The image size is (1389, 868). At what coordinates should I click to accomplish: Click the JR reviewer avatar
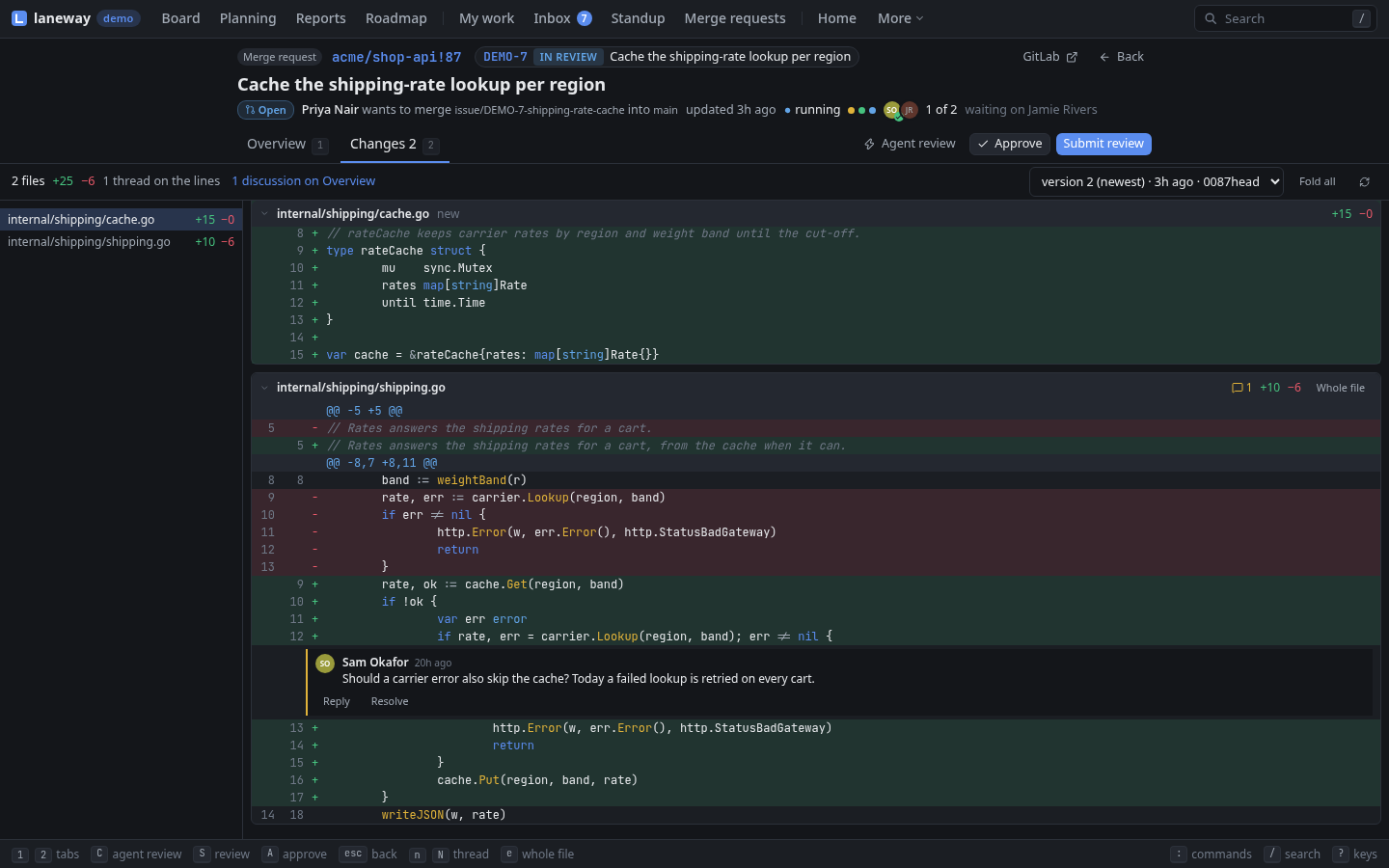[x=909, y=110]
